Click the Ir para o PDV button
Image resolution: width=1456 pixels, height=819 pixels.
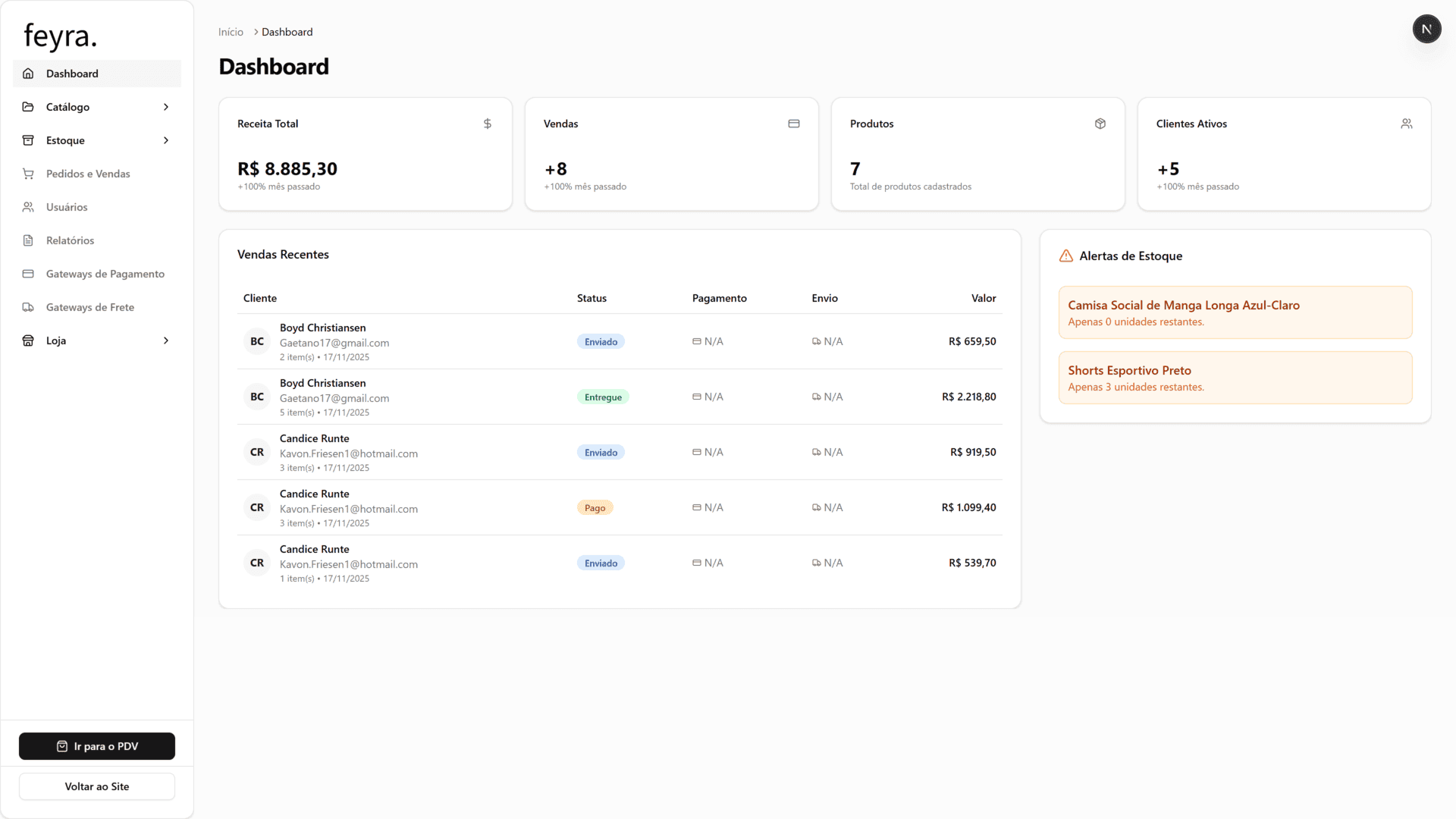point(97,746)
